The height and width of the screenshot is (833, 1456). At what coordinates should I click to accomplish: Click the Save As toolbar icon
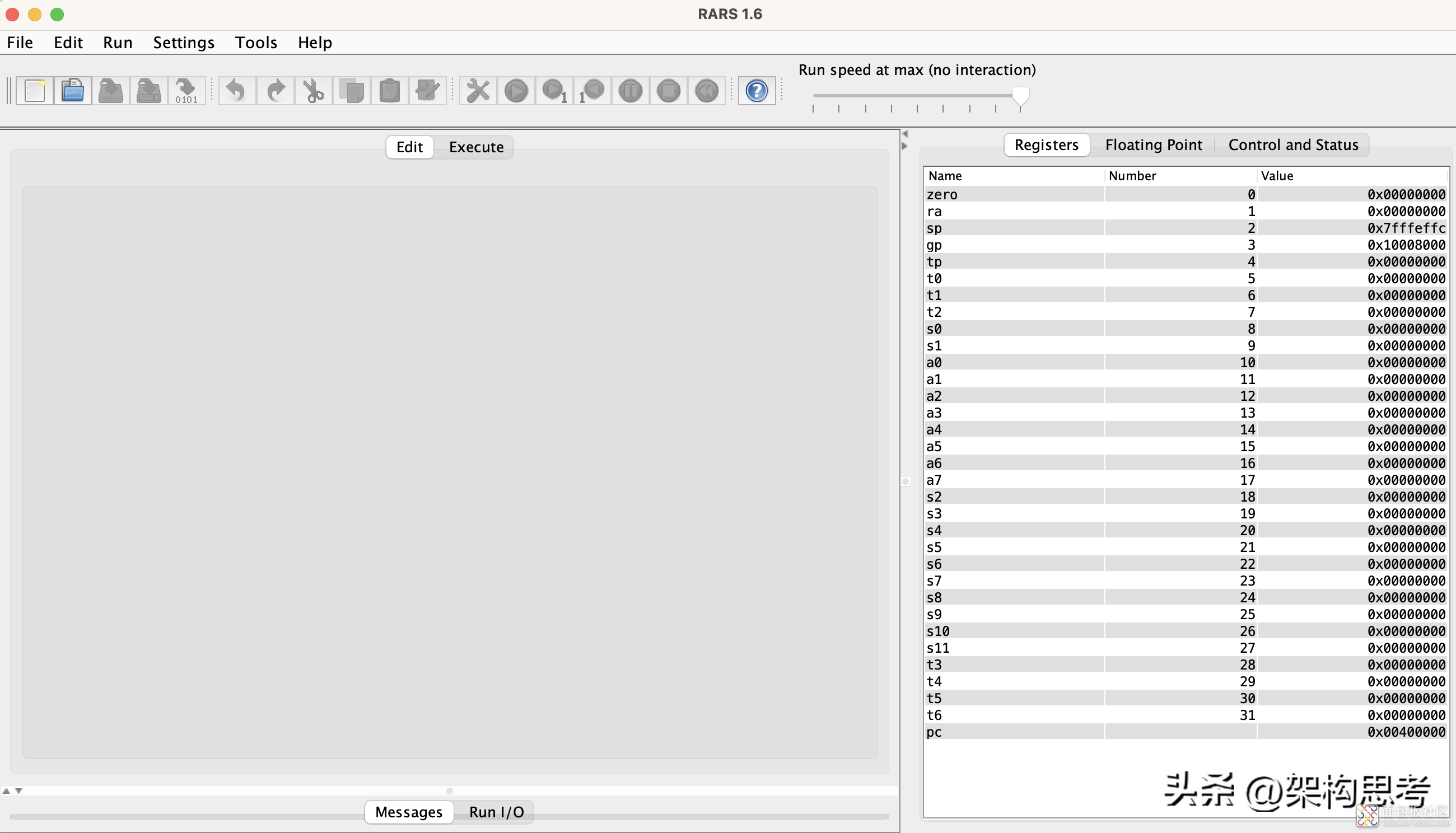[149, 90]
